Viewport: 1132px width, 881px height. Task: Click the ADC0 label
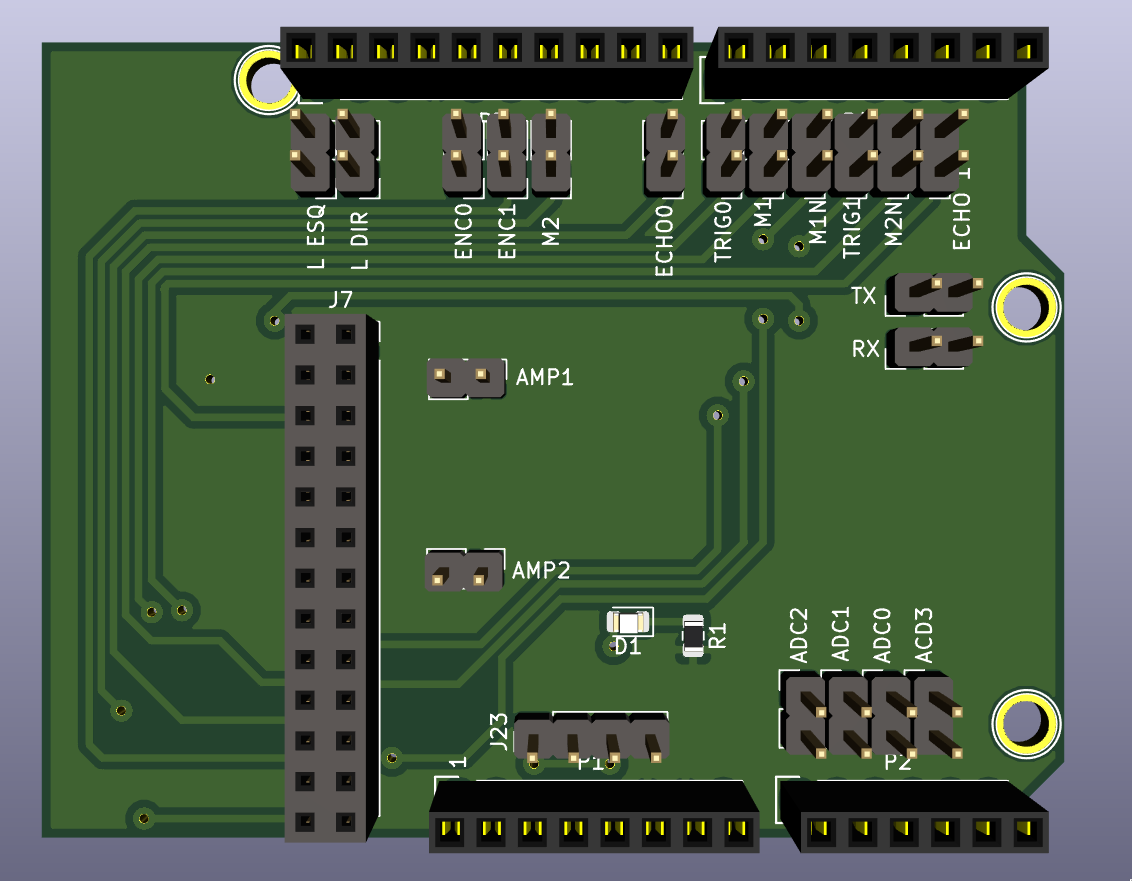point(882,635)
